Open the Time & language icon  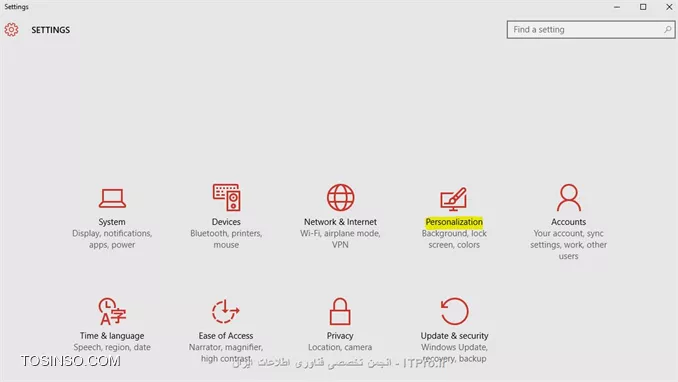pyautogui.click(x=112, y=311)
